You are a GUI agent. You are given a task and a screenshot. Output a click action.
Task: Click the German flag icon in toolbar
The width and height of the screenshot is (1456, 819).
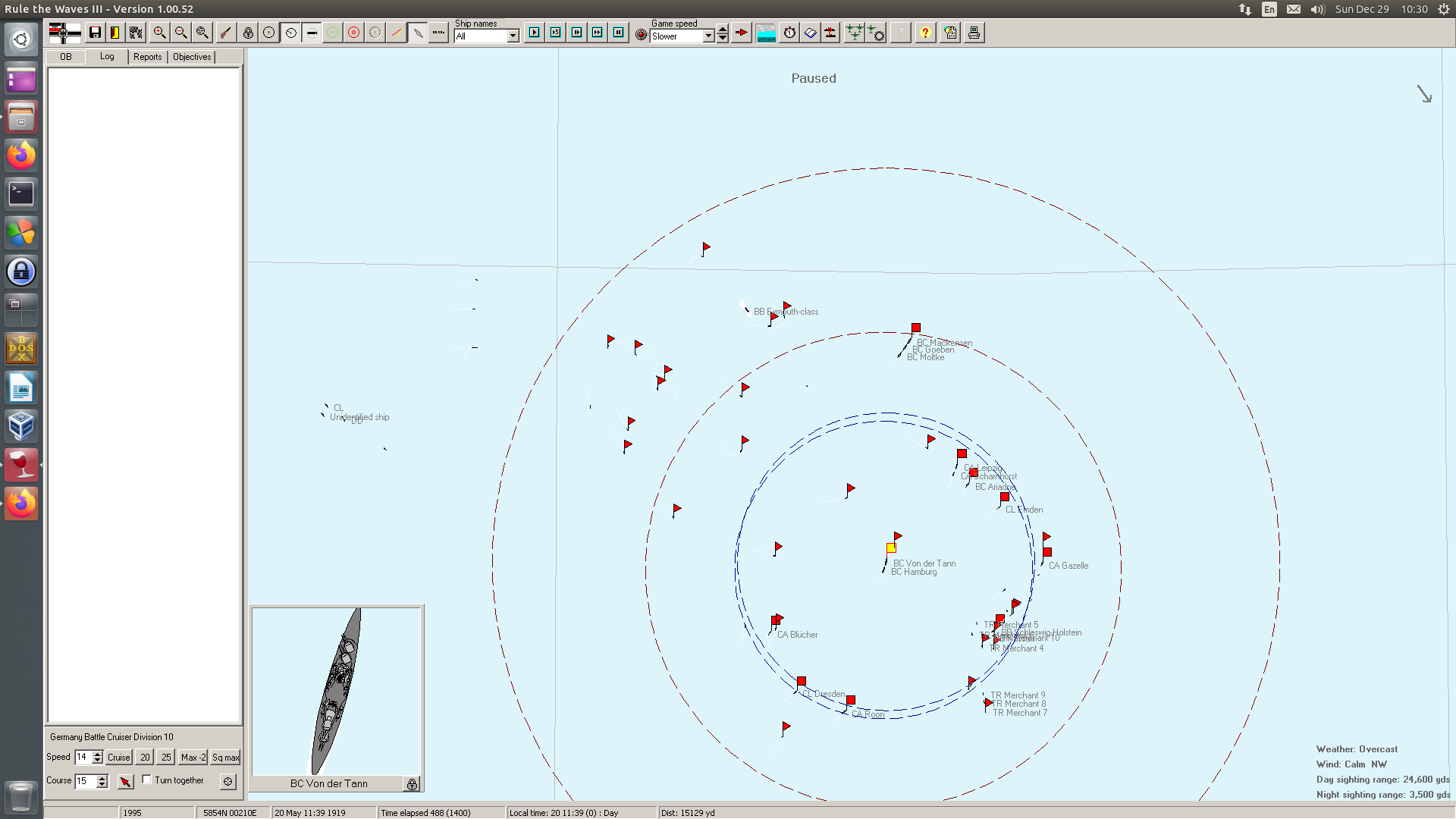(64, 33)
